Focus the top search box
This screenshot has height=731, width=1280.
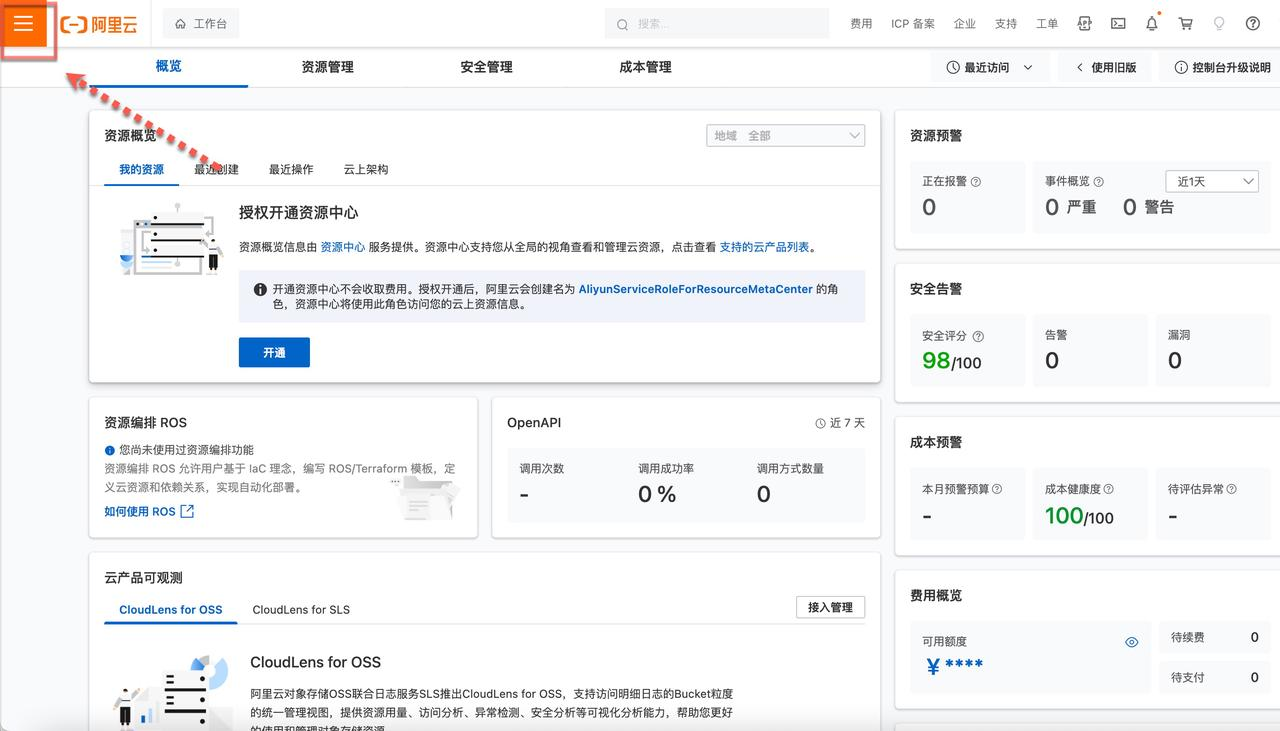point(717,24)
